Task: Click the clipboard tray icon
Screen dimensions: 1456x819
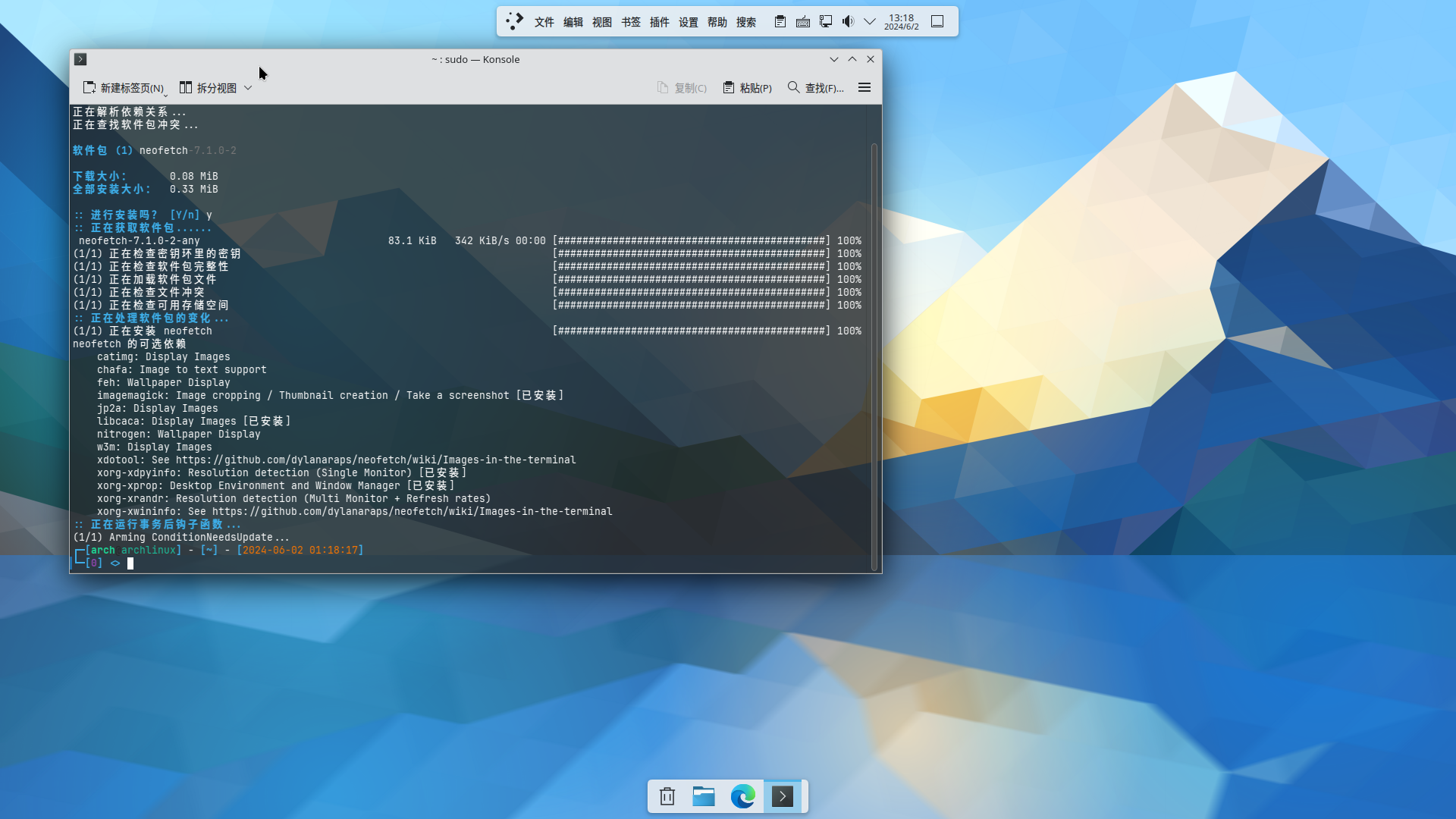Action: [780, 21]
